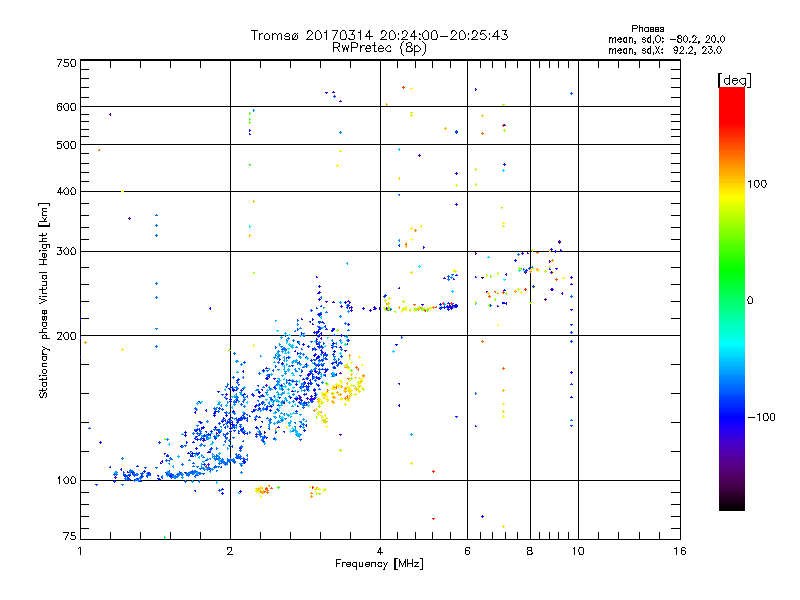
Task: Click the colorbar '0' tick label
Action: point(750,301)
